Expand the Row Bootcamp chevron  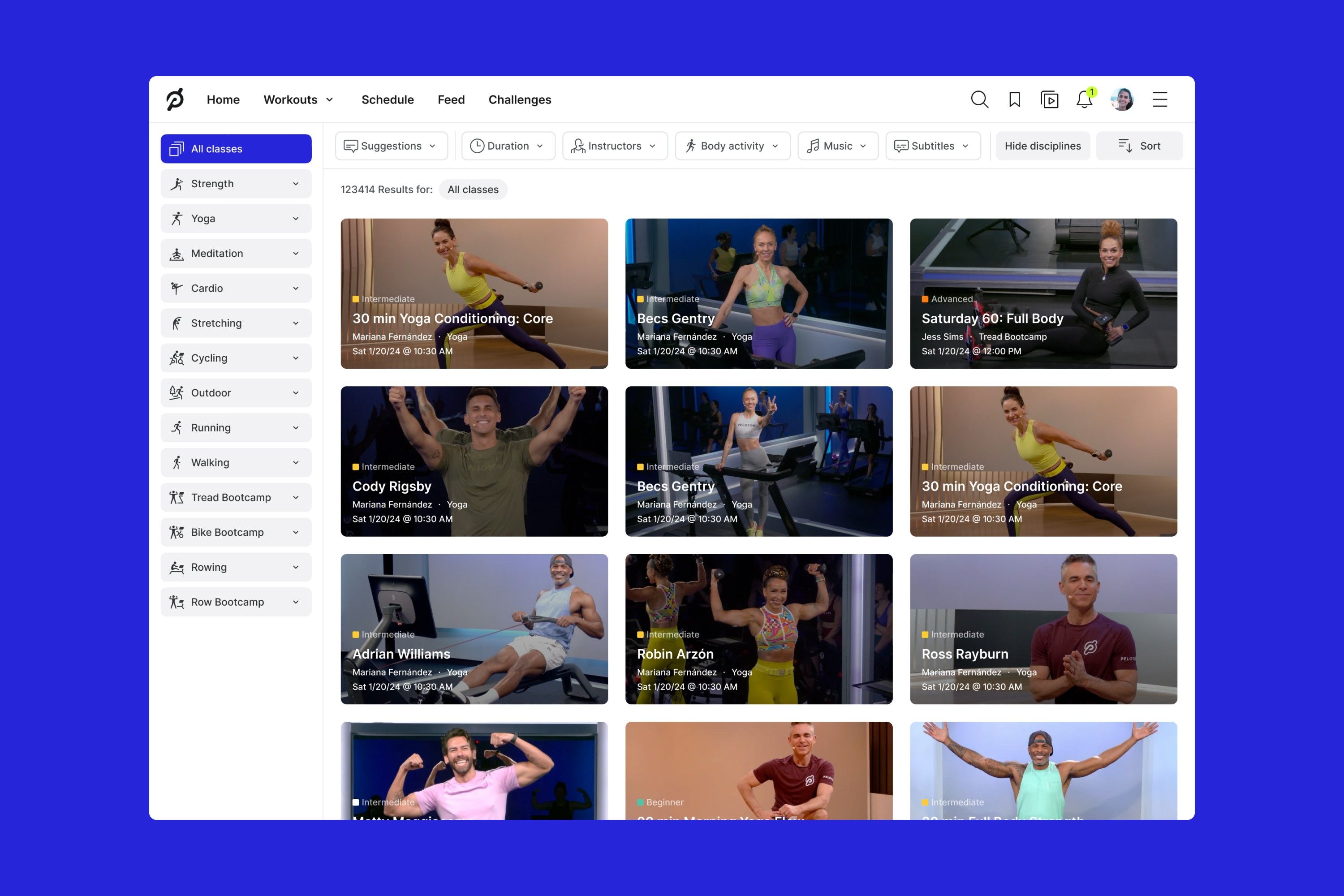295,602
